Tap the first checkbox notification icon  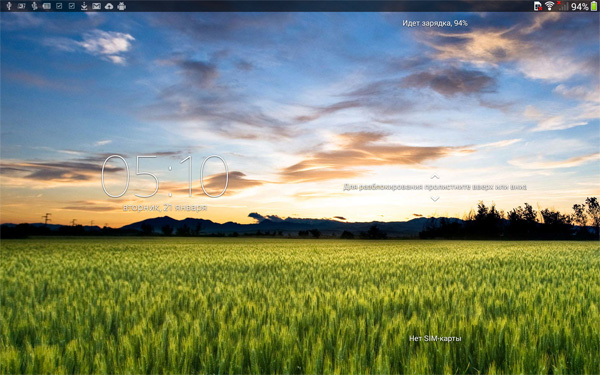click(59, 6)
